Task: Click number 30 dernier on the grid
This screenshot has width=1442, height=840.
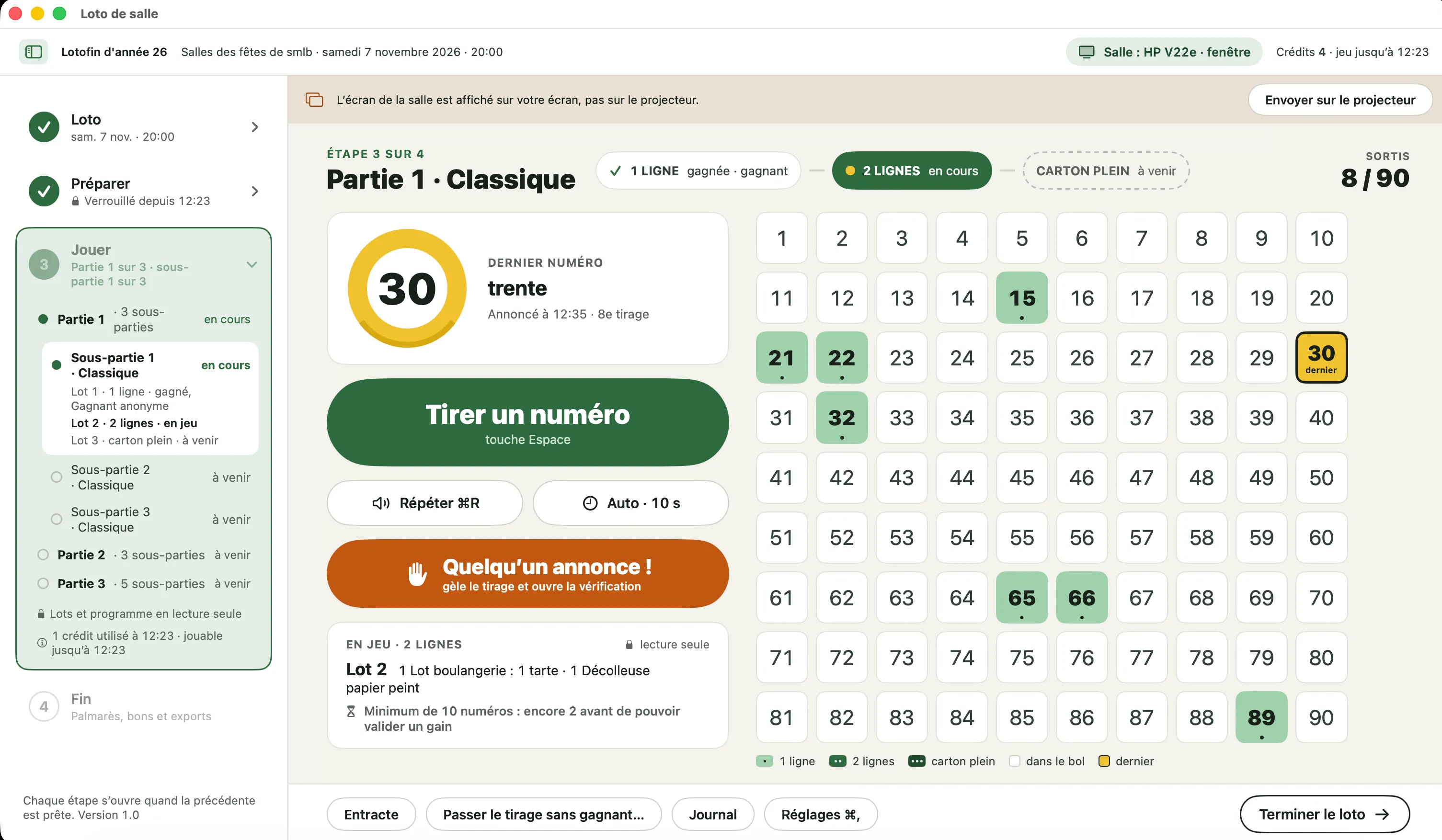Action: pyautogui.click(x=1321, y=358)
